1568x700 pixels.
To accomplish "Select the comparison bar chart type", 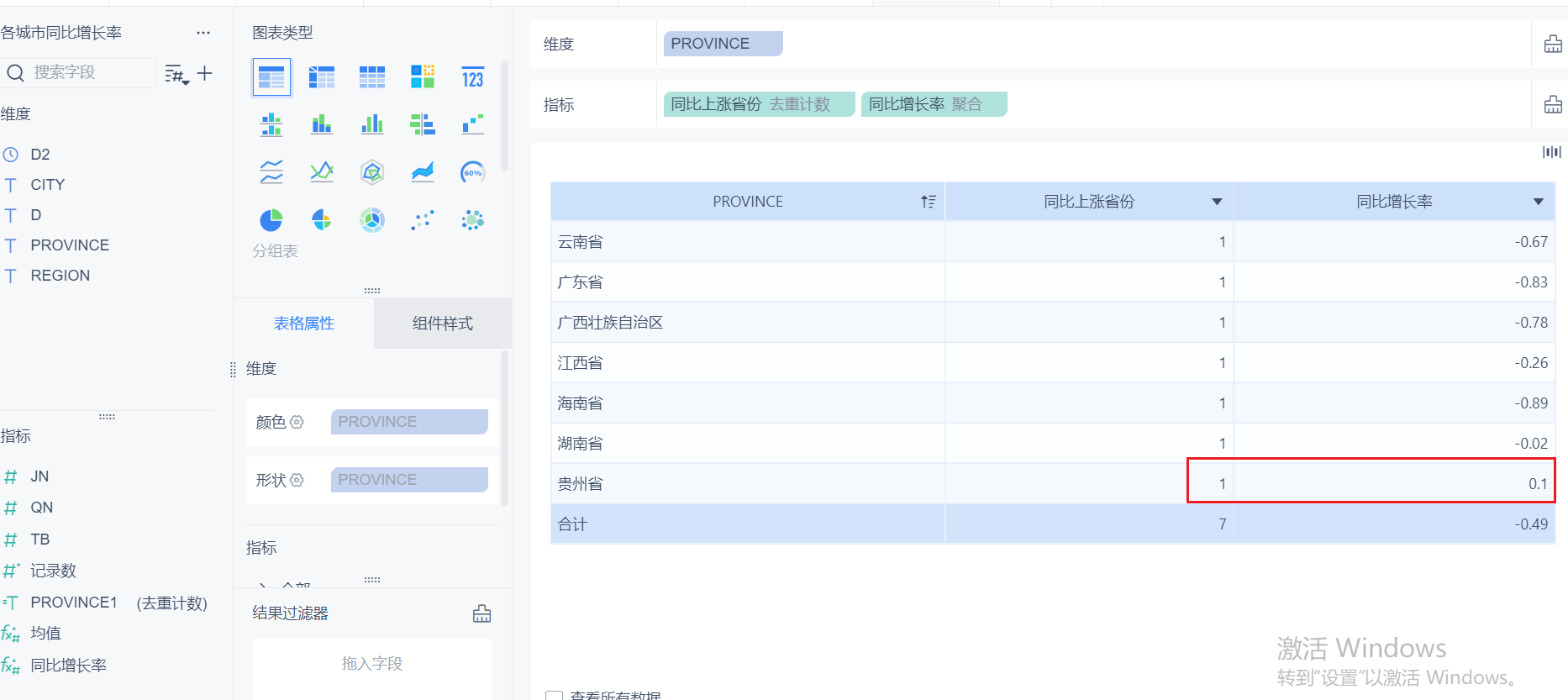I will (423, 124).
